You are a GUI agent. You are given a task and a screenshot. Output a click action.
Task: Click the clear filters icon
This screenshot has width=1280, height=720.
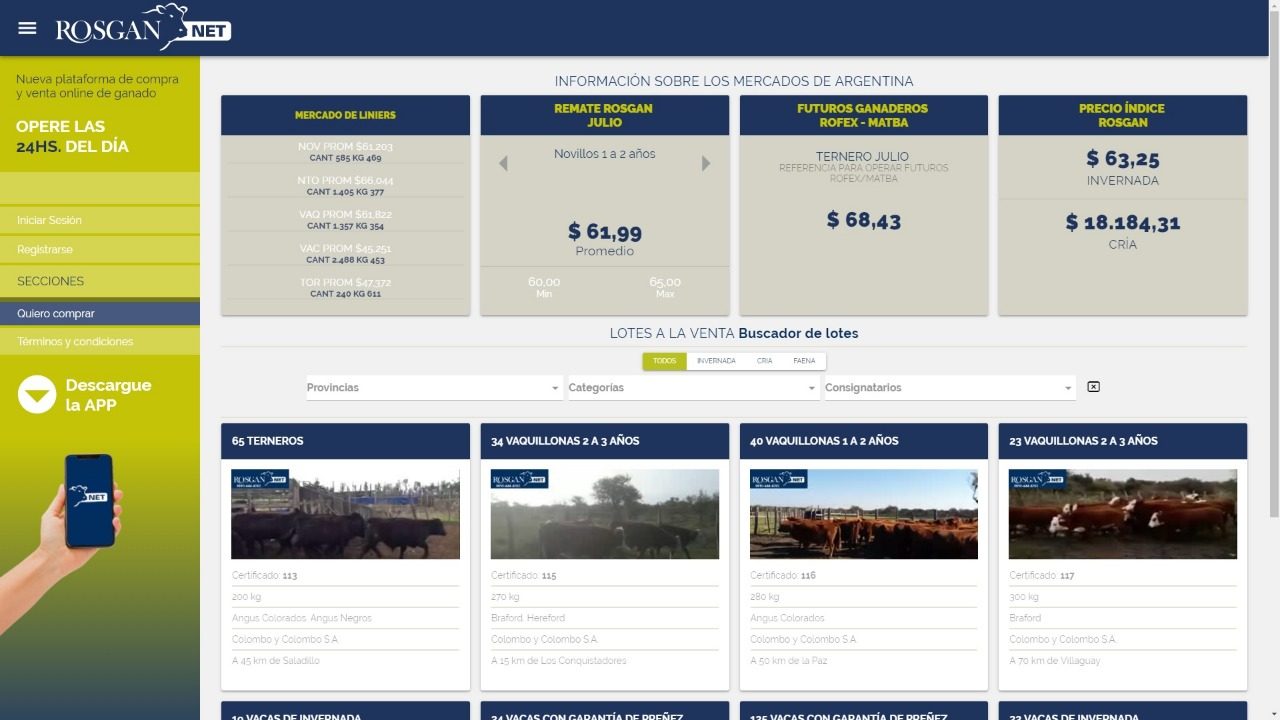tap(1093, 387)
